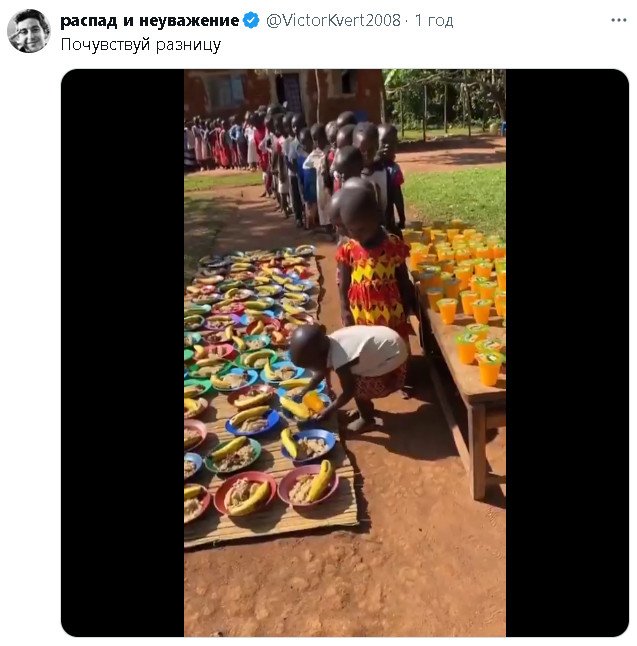637x646 pixels.
Task: Open the @VictorKvert2008 handle link
Action: pyautogui.click(x=333, y=20)
